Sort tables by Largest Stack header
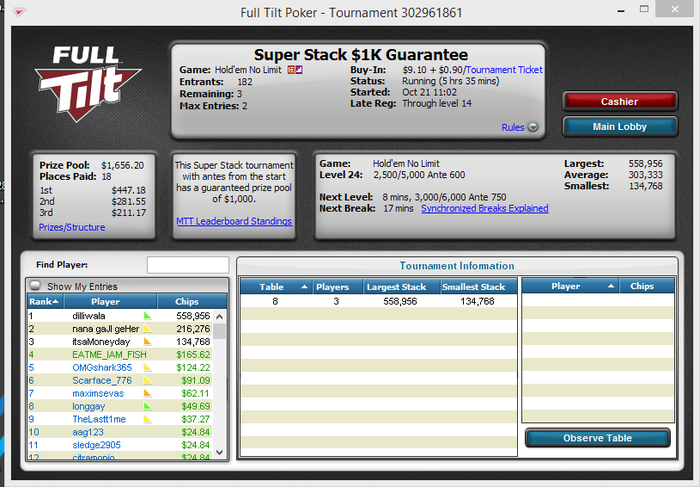 (x=401, y=287)
